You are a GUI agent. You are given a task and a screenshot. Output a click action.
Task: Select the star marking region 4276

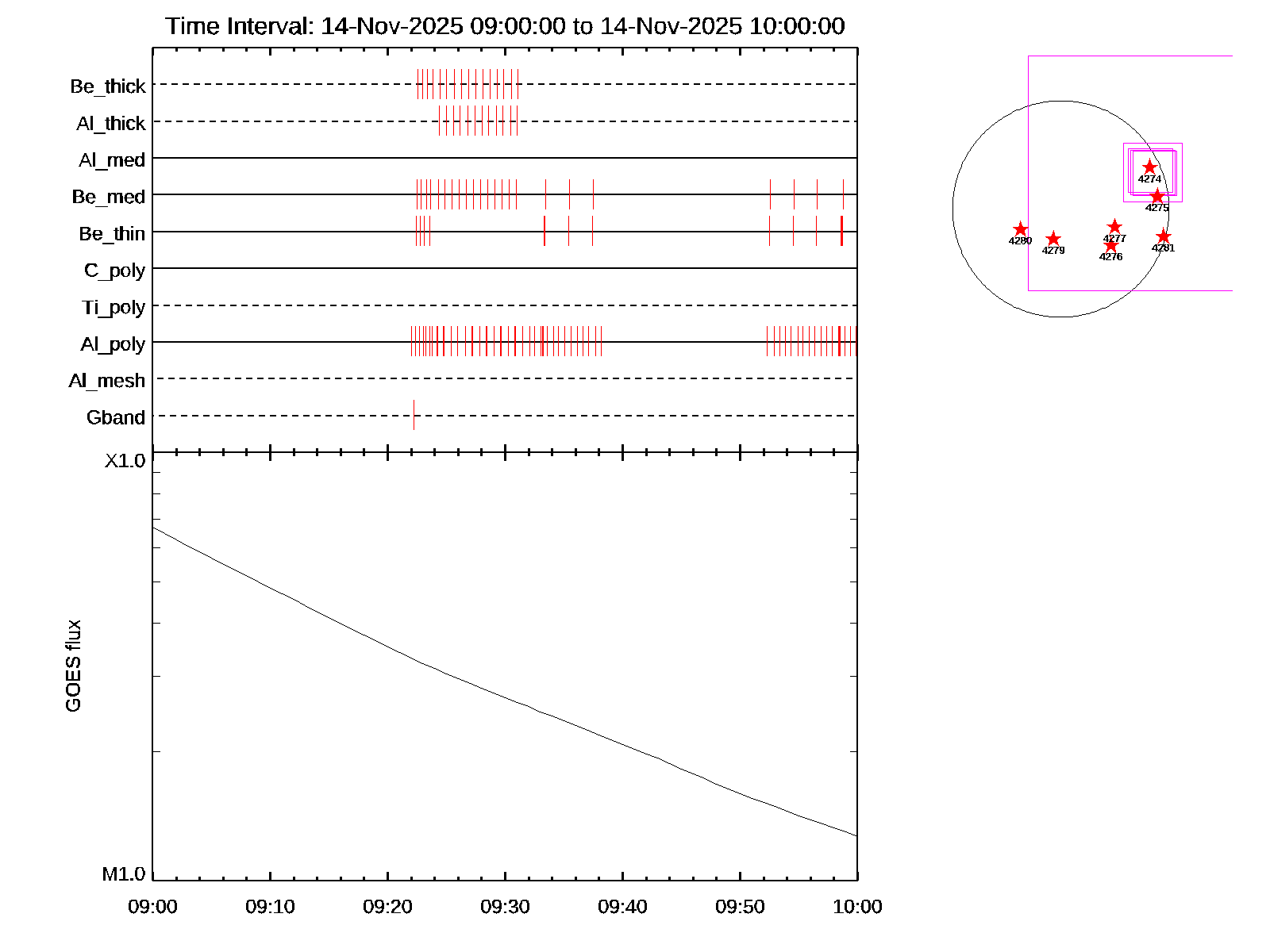pyautogui.click(x=1110, y=245)
